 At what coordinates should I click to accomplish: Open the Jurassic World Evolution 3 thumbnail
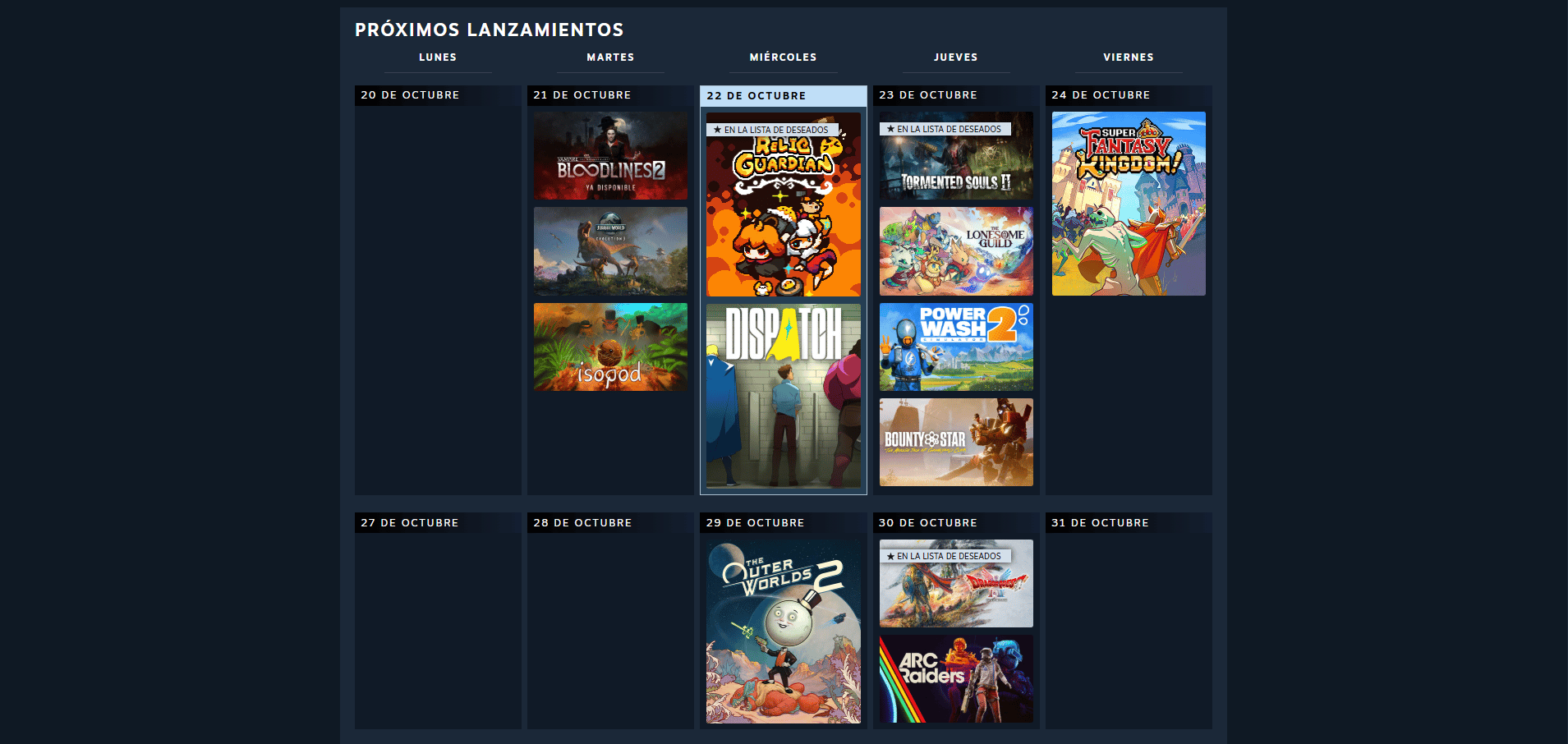pos(610,251)
